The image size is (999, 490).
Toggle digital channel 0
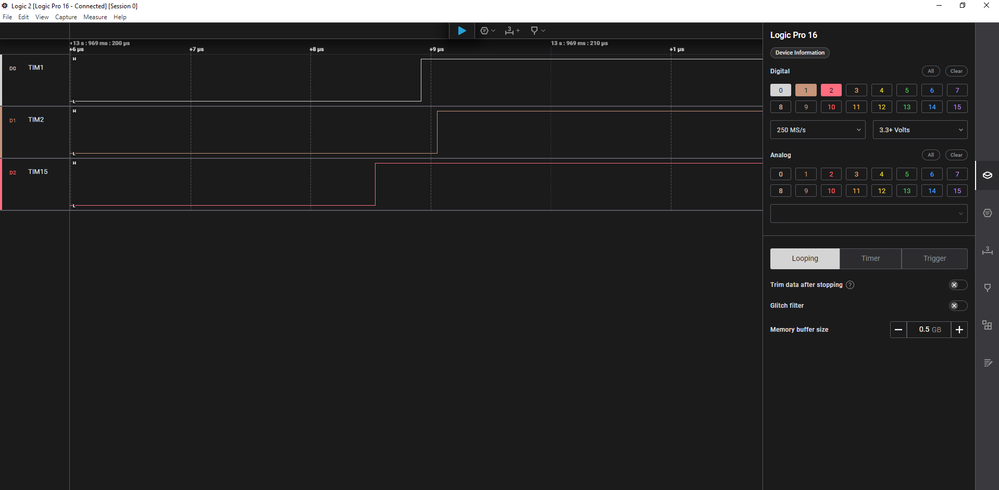[780, 90]
